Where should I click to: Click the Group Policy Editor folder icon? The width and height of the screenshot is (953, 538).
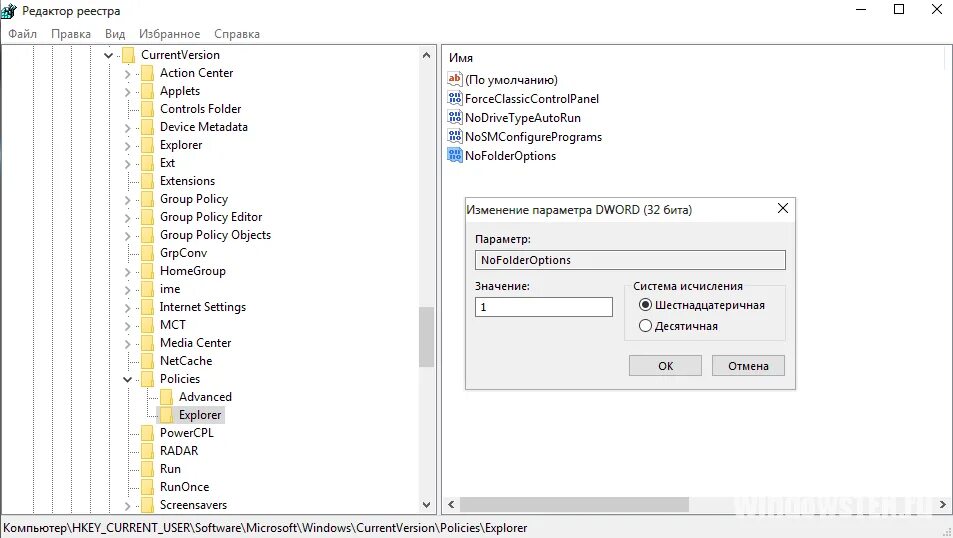[x=147, y=217]
